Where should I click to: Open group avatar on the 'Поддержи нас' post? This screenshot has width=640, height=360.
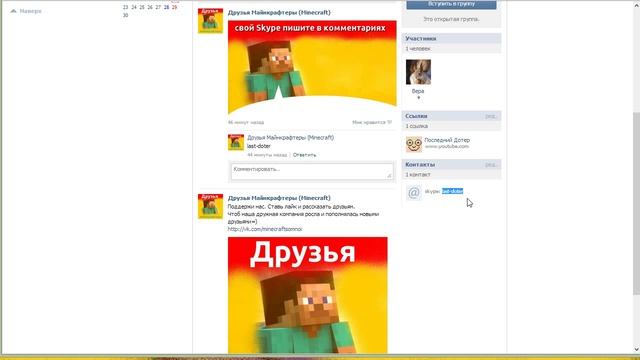point(210,206)
